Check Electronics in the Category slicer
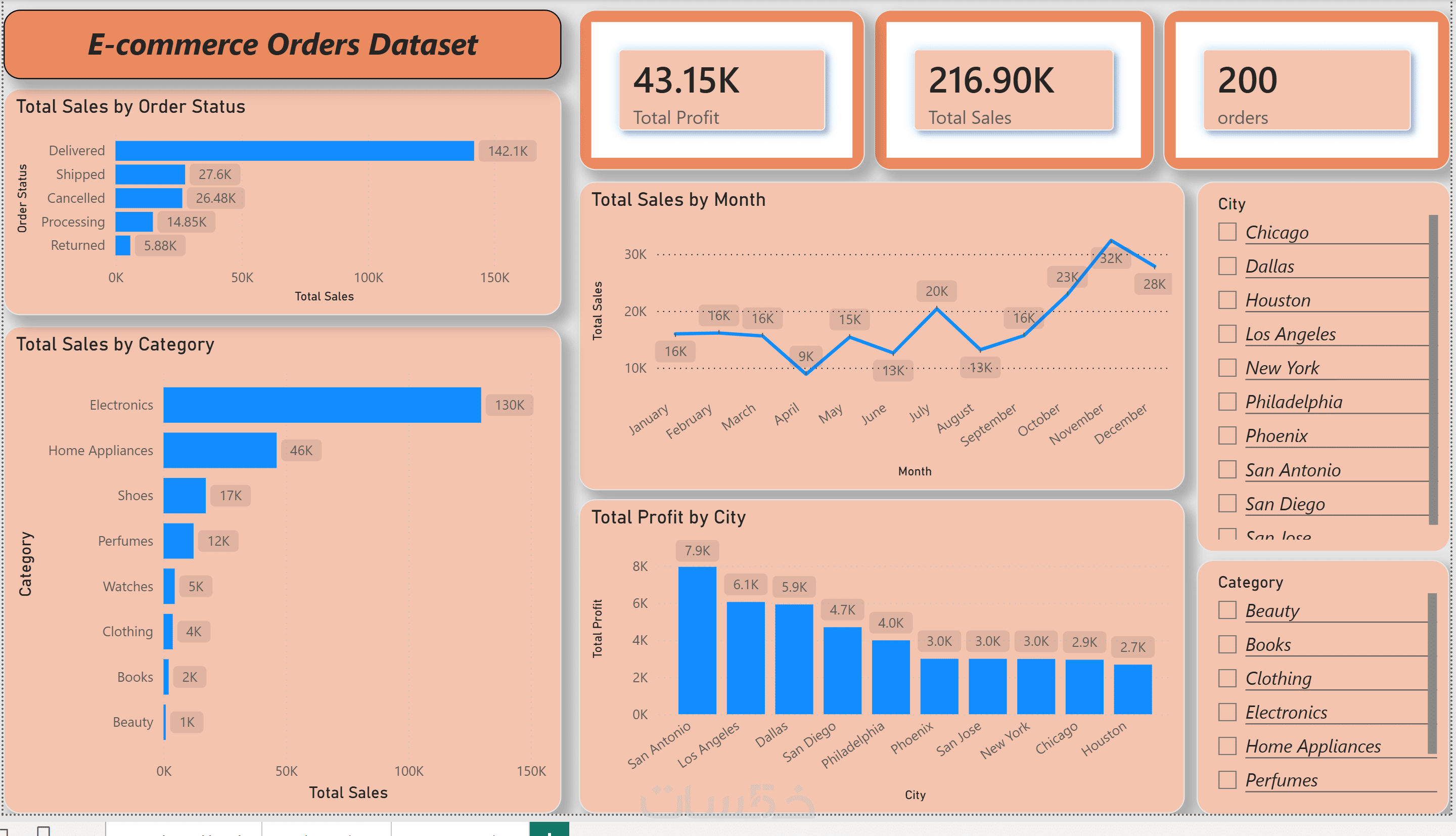Image resolution: width=1456 pixels, height=836 pixels. click(1227, 712)
